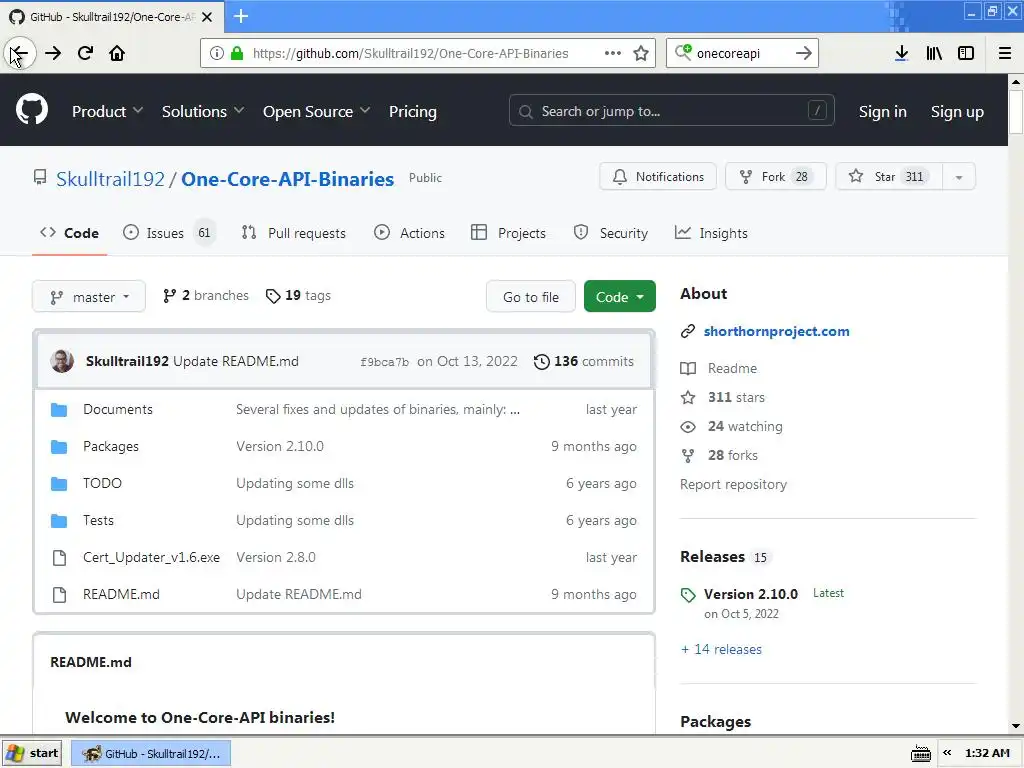
Task: Switch to the Projects tab
Action: click(508, 233)
